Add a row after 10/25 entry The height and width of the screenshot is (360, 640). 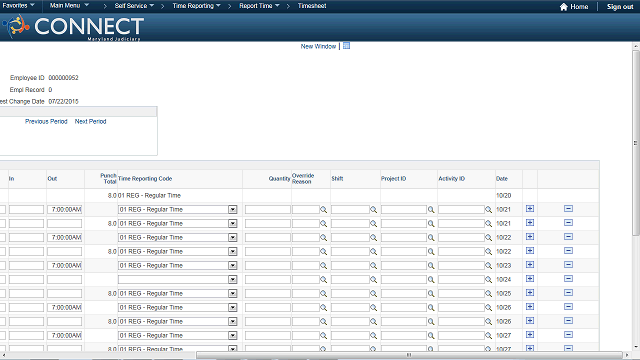[530, 293]
